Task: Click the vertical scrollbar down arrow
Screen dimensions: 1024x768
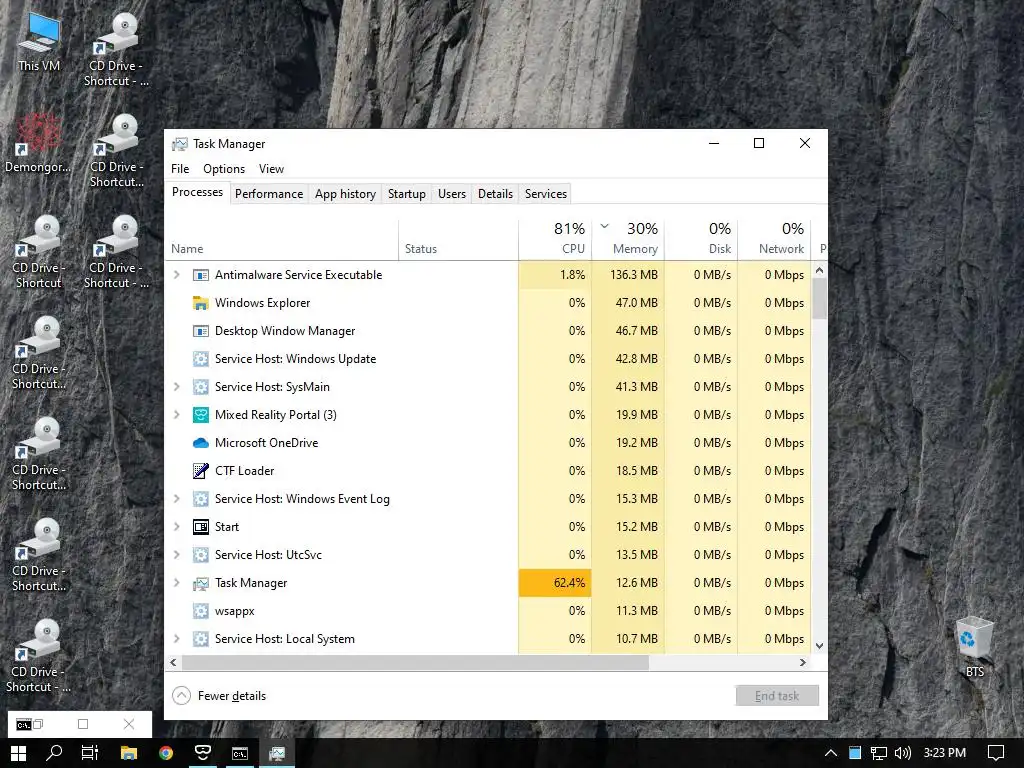Action: (x=820, y=646)
